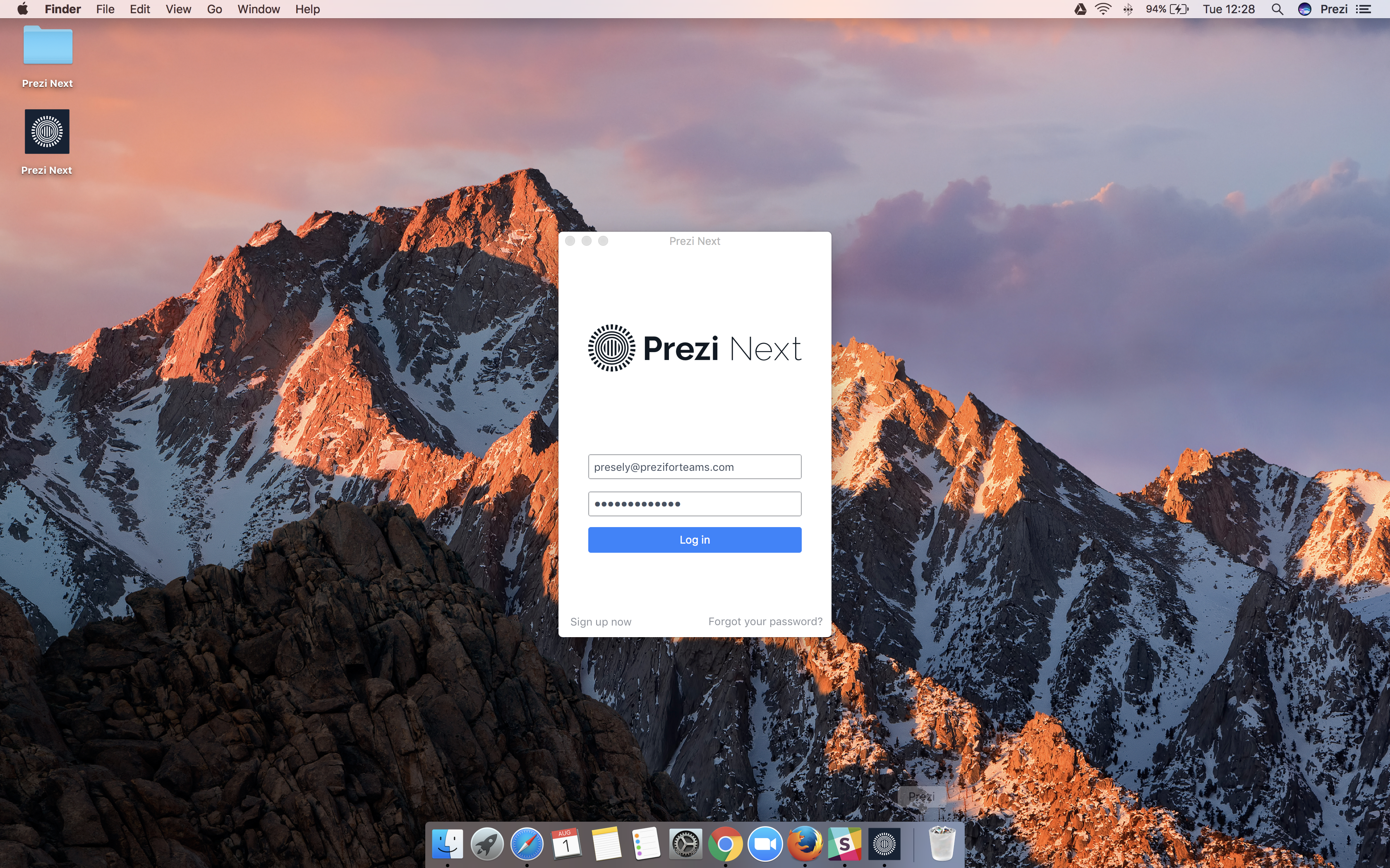Open the Help menu

(x=307, y=9)
